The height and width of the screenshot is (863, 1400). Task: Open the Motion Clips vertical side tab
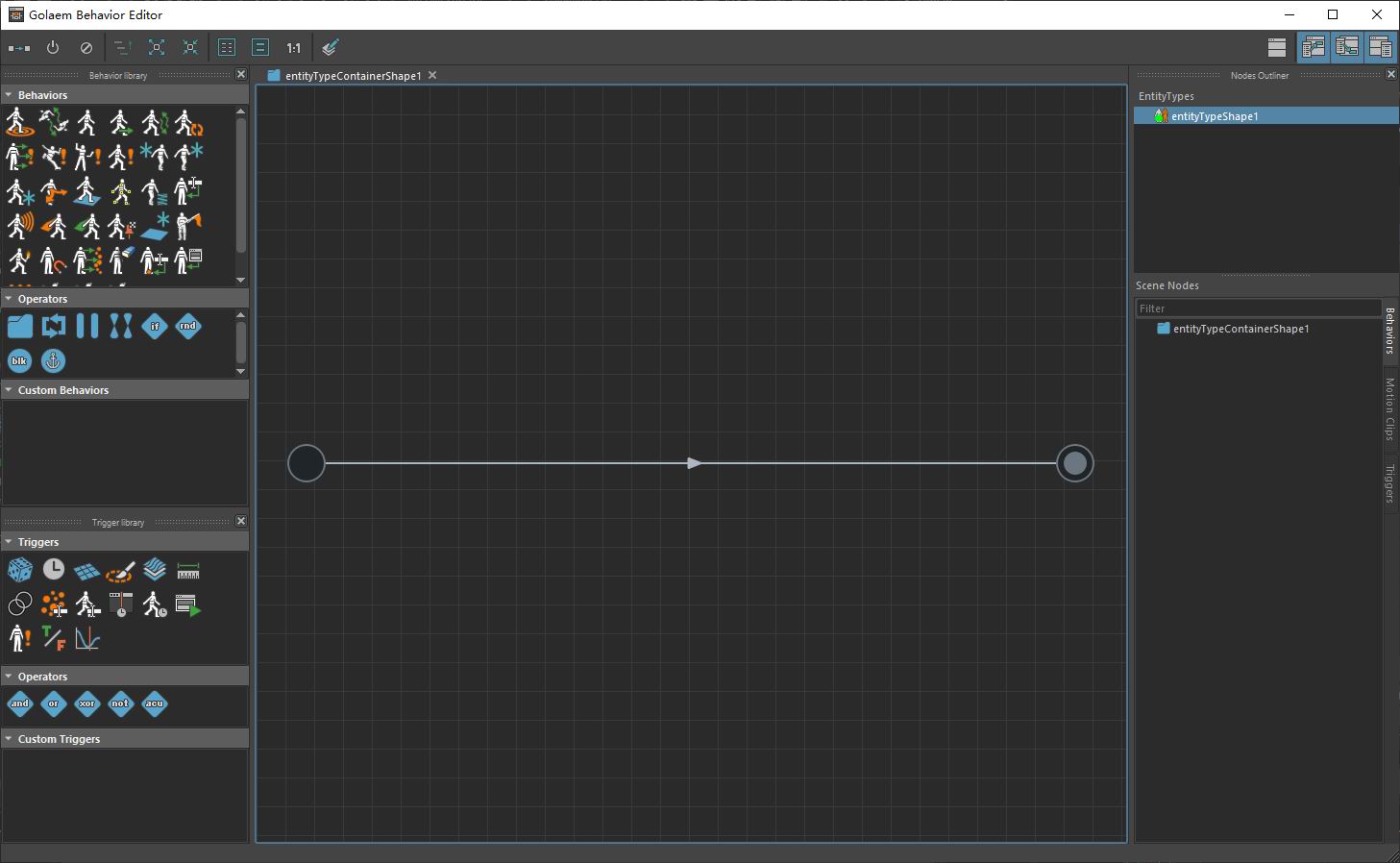(1390, 408)
